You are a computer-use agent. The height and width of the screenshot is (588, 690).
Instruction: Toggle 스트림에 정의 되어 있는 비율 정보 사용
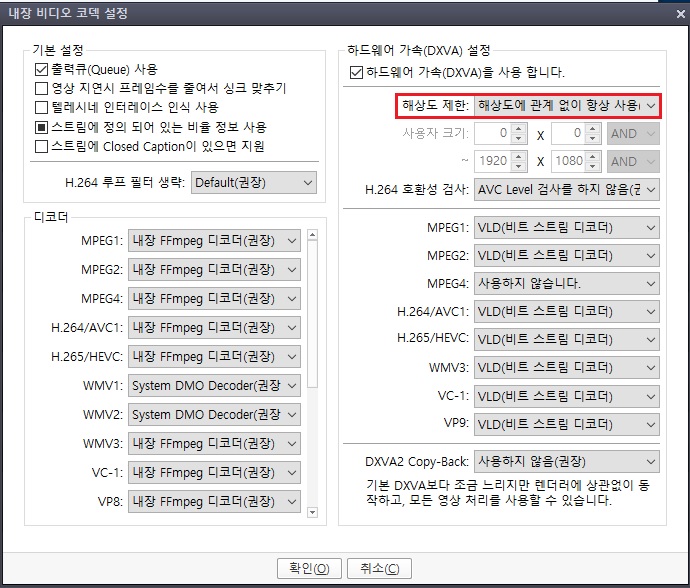(x=41, y=127)
